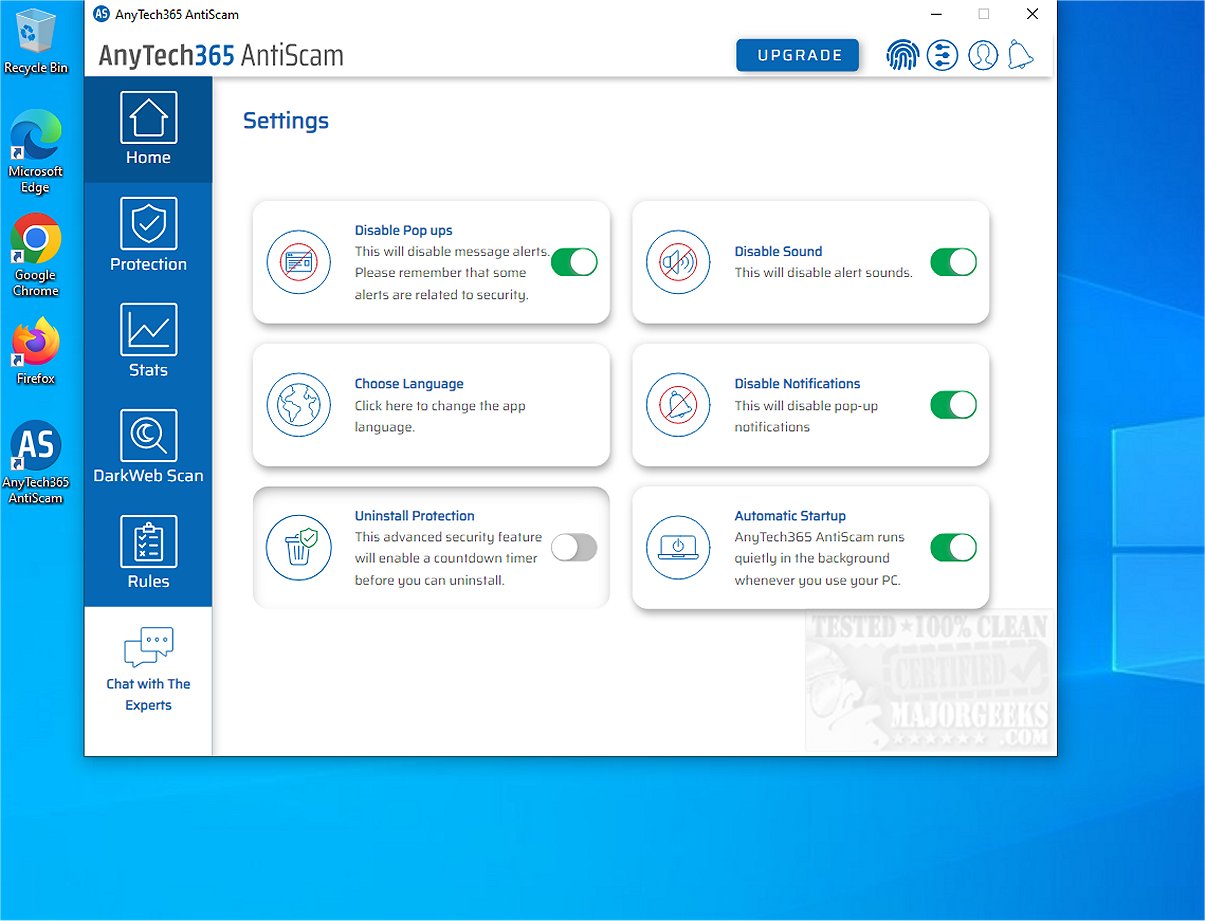The width and height of the screenshot is (1205, 921).
Task: Click 'Click here to change the app language.' text
Action: (440, 417)
